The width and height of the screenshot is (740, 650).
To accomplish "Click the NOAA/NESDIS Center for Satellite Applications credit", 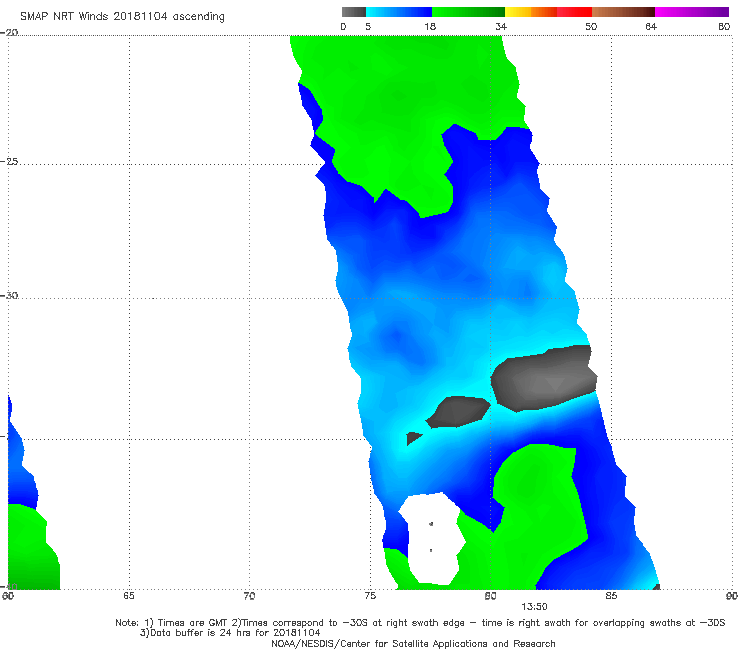I will click(413, 643).
